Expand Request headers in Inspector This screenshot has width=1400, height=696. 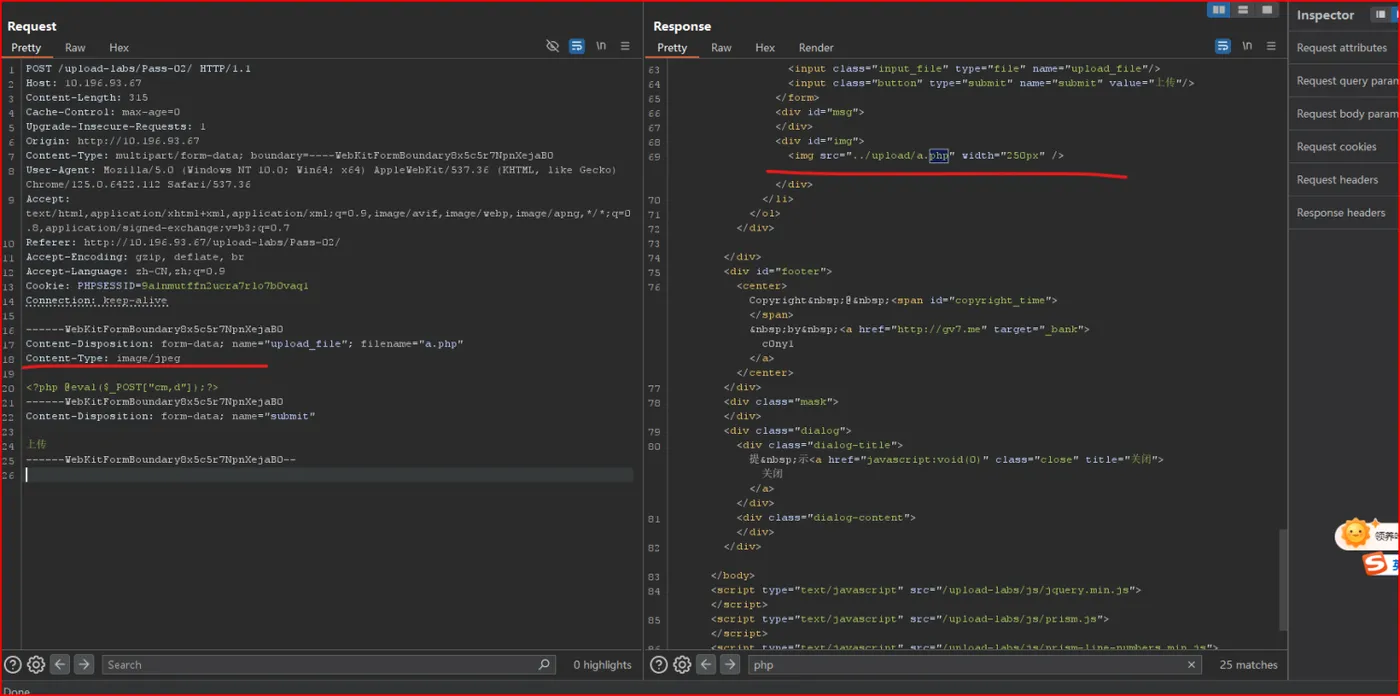pyautogui.click(x=1344, y=180)
